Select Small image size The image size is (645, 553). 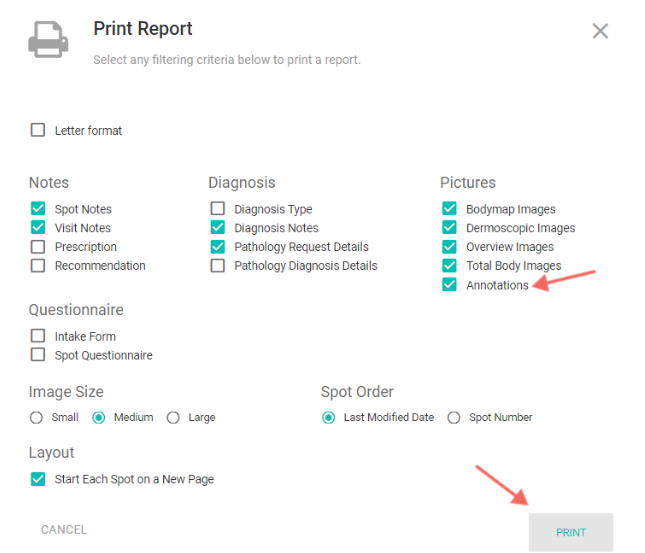pos(37,417)
